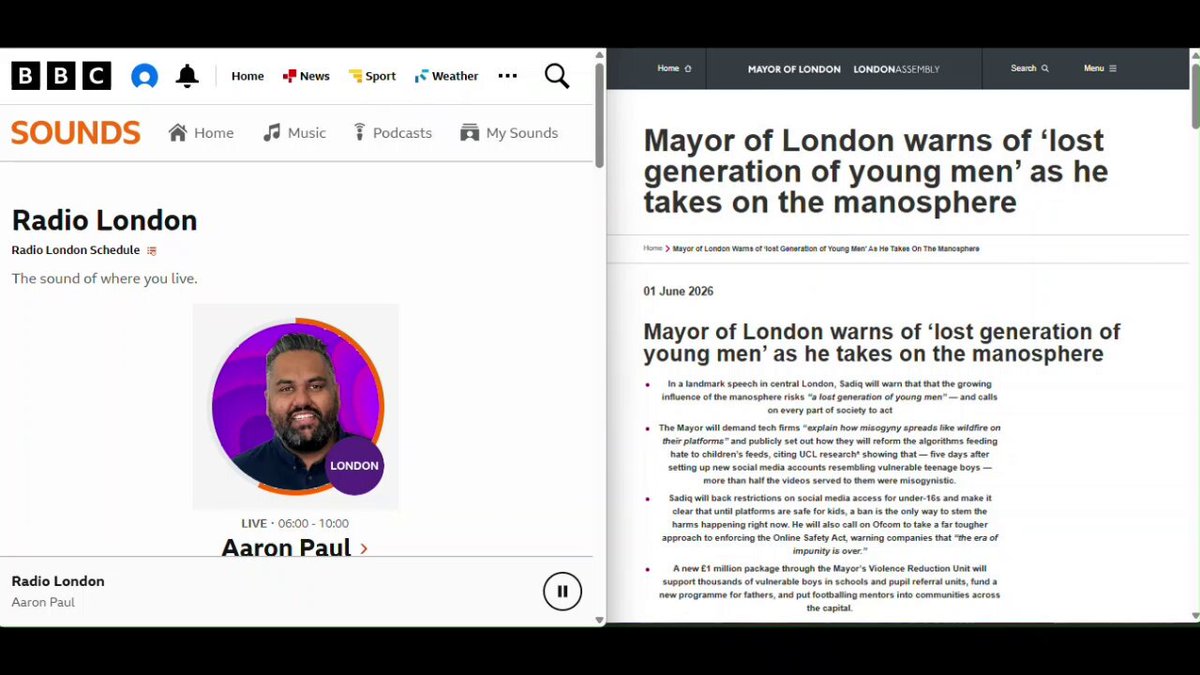Viewport: 1200px width, 675px height.
Task: Open Search on the London.gov header
Action: point(1029,69)
